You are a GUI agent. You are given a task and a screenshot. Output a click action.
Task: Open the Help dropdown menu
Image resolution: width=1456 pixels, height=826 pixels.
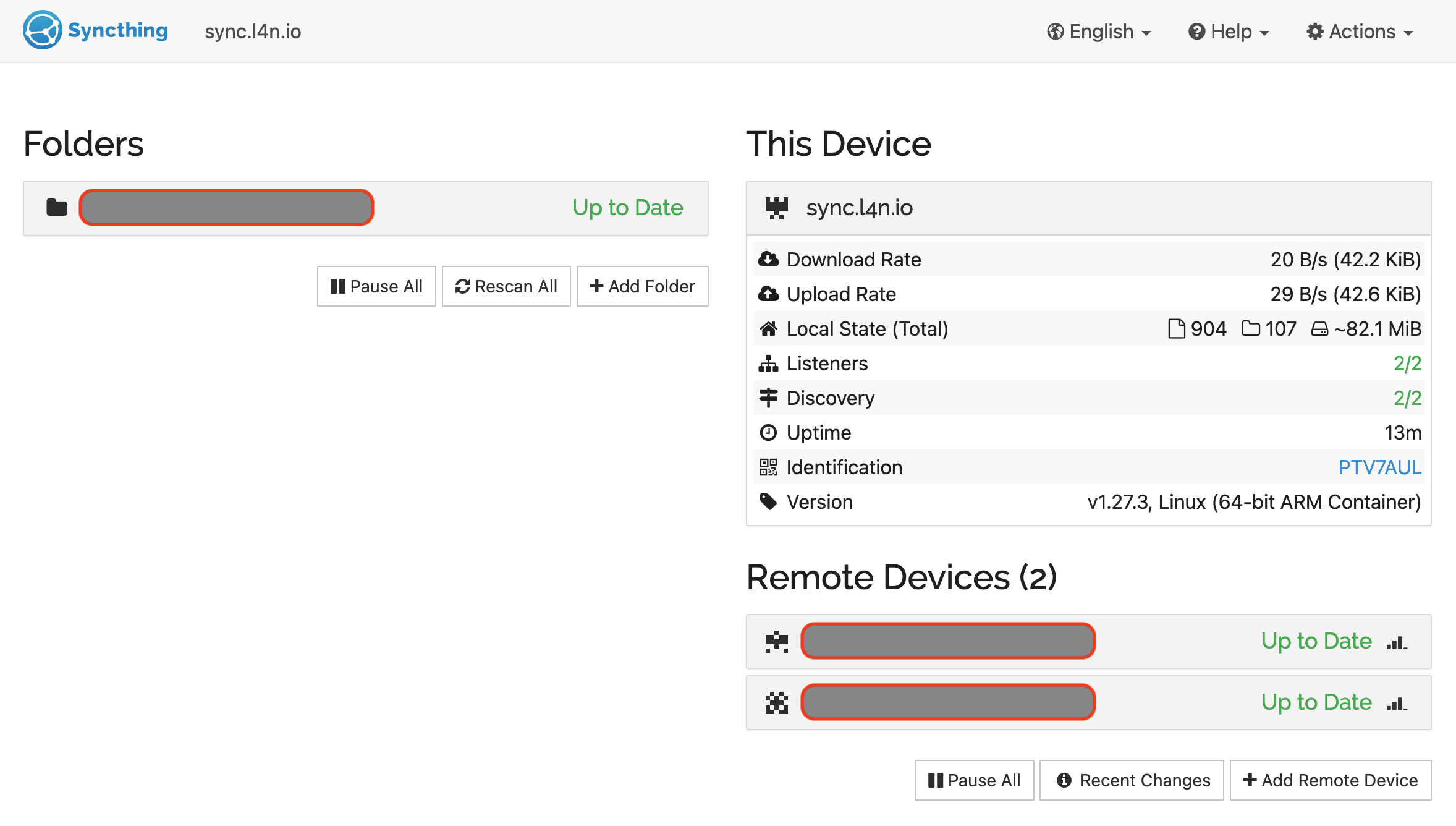click(x=1229, y=32)
